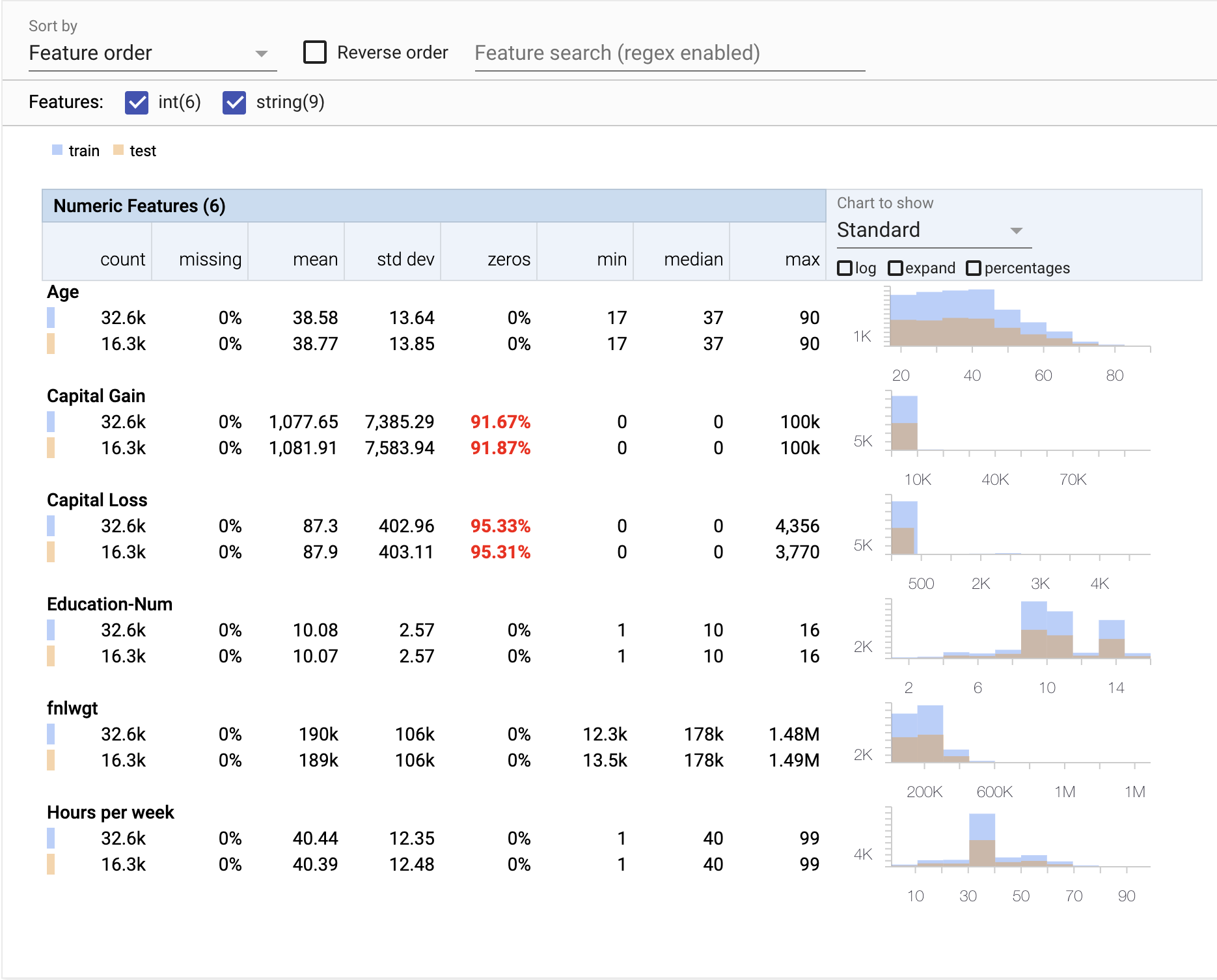
Task: Enable the log scale checkbox
Action: pyautogui.click(x=845, y=268)
